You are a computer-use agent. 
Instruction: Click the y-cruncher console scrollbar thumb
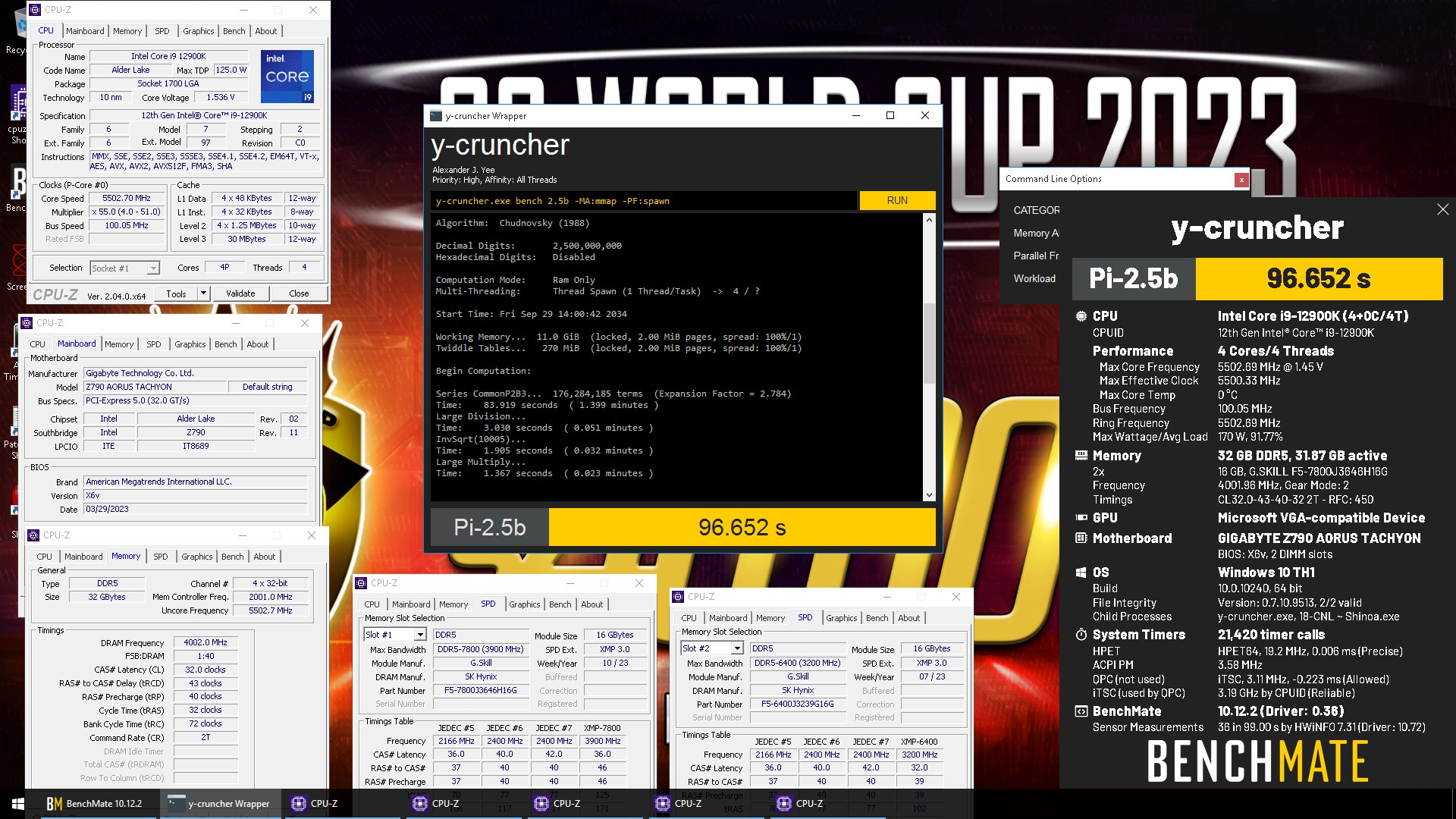929,343
